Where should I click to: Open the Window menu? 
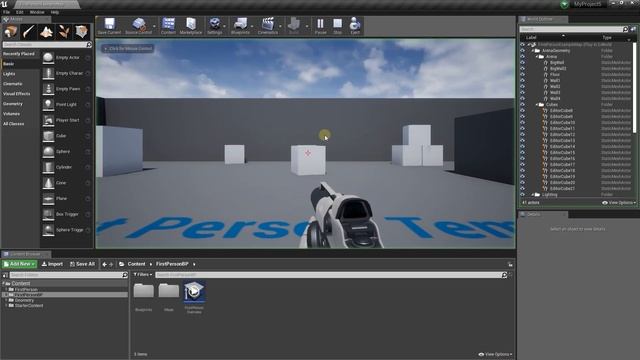pyautogui.click(x=37, y=12)
